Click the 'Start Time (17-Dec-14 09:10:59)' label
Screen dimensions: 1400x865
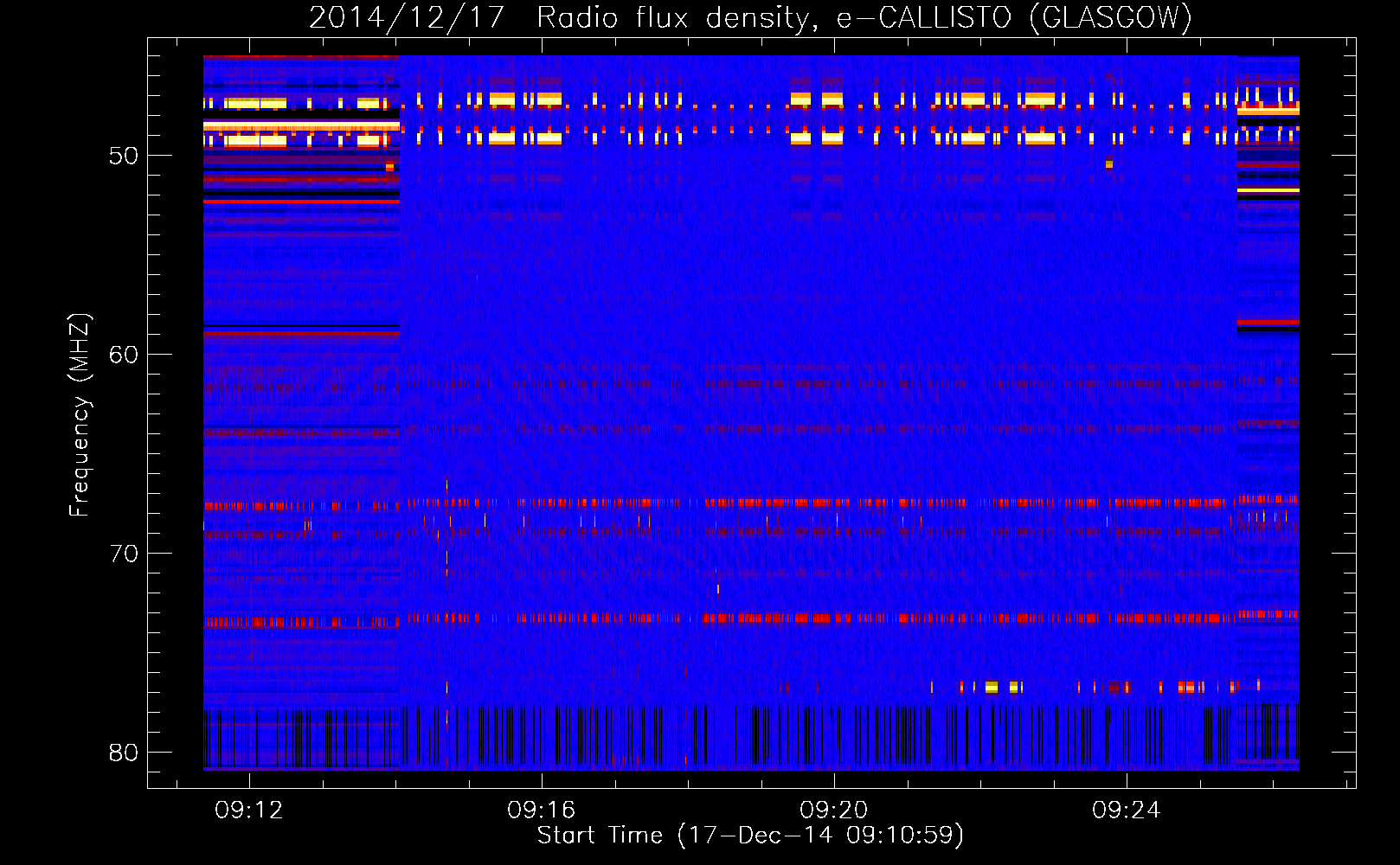point(750,836)
